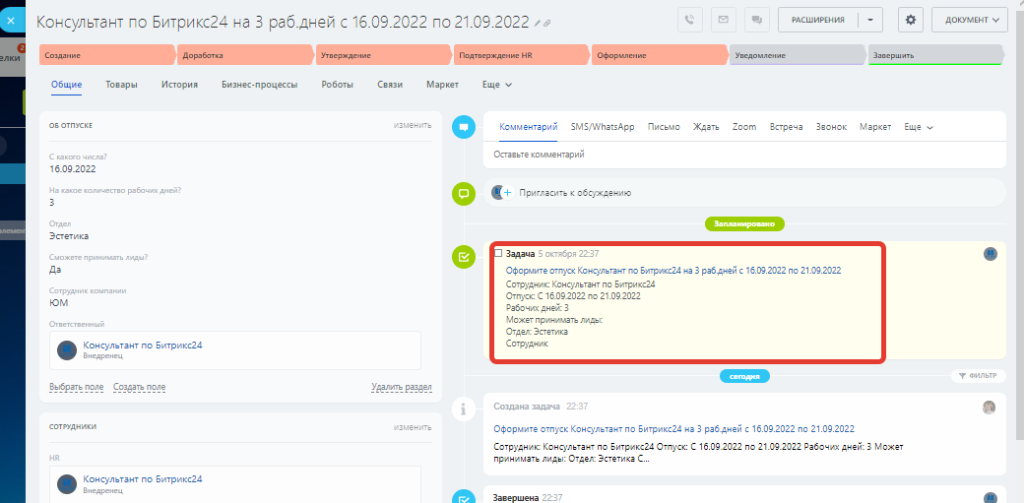Viewport: 1024px width, 503px height.
Task: Click avatar at right of planned task
Action: pyautogui.click(x=990, y=253)
